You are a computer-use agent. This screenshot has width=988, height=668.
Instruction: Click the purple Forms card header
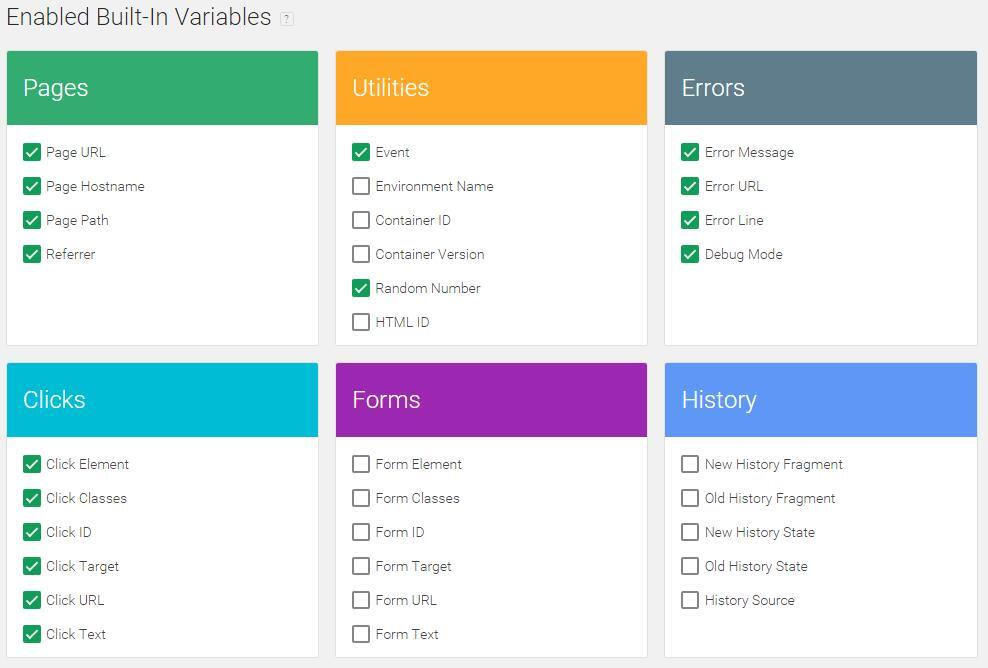click(x=491, y=400)
